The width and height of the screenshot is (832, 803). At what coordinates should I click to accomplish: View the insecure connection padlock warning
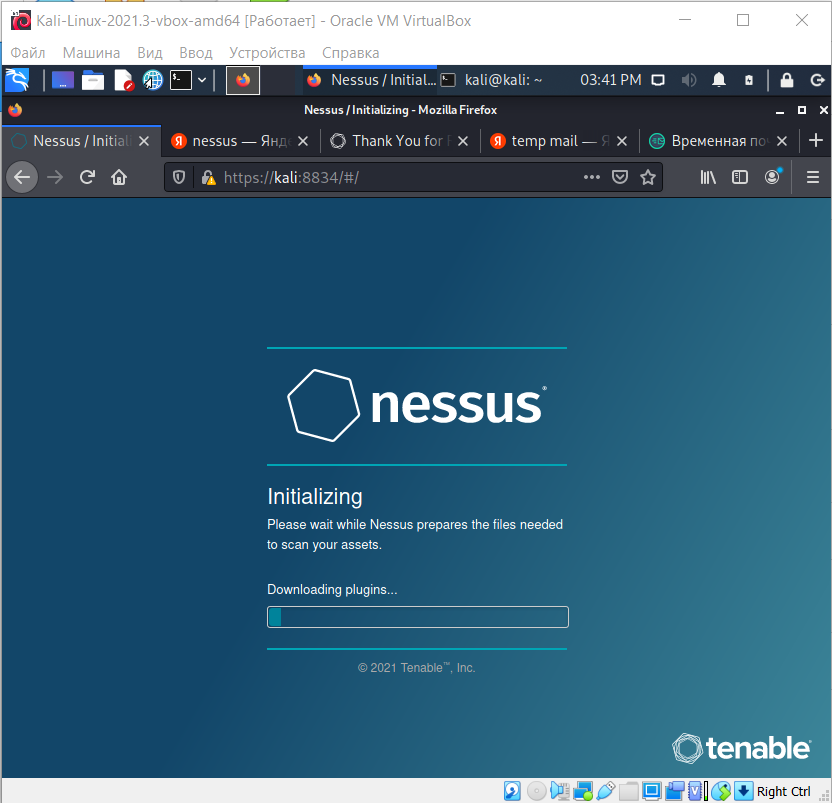click(208, 177)
